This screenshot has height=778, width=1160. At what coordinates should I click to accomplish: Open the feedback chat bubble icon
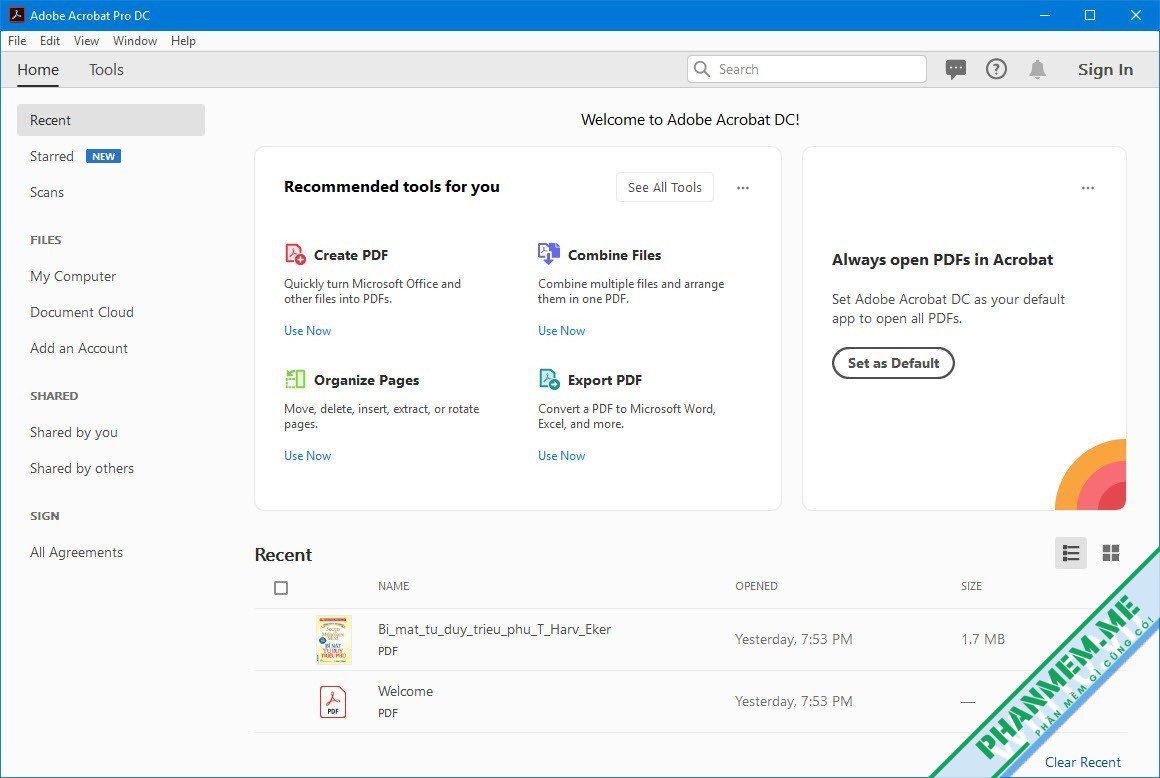click(x=956, y=70)
